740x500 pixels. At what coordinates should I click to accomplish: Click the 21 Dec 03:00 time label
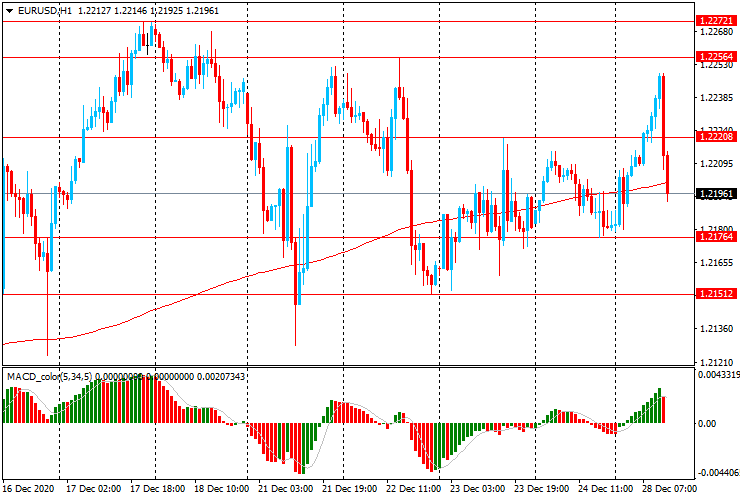pos(285,488)
